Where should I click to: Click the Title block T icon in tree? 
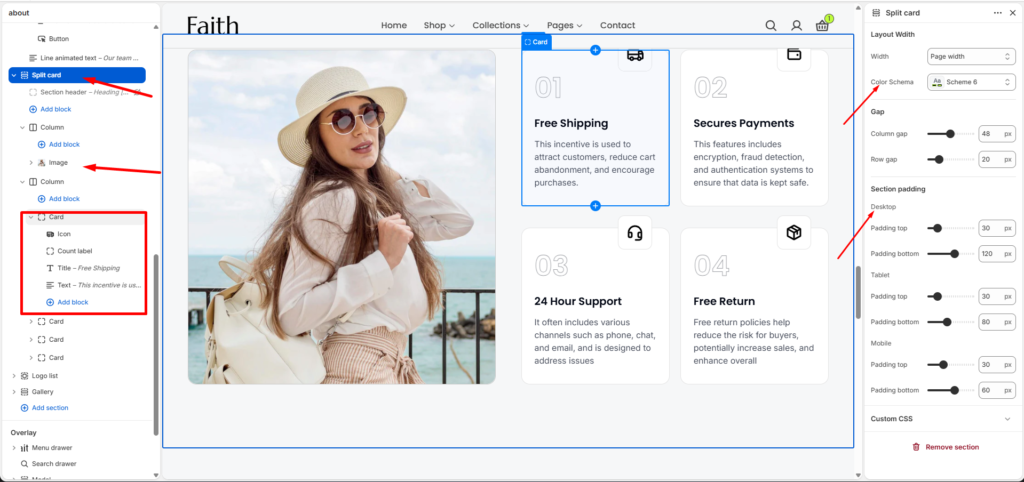coord(50,268)
